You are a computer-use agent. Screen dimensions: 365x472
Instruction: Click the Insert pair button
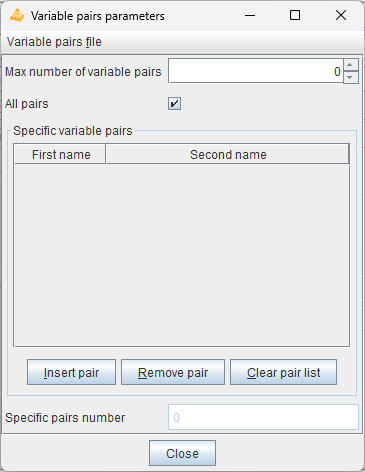click(71, 372)
